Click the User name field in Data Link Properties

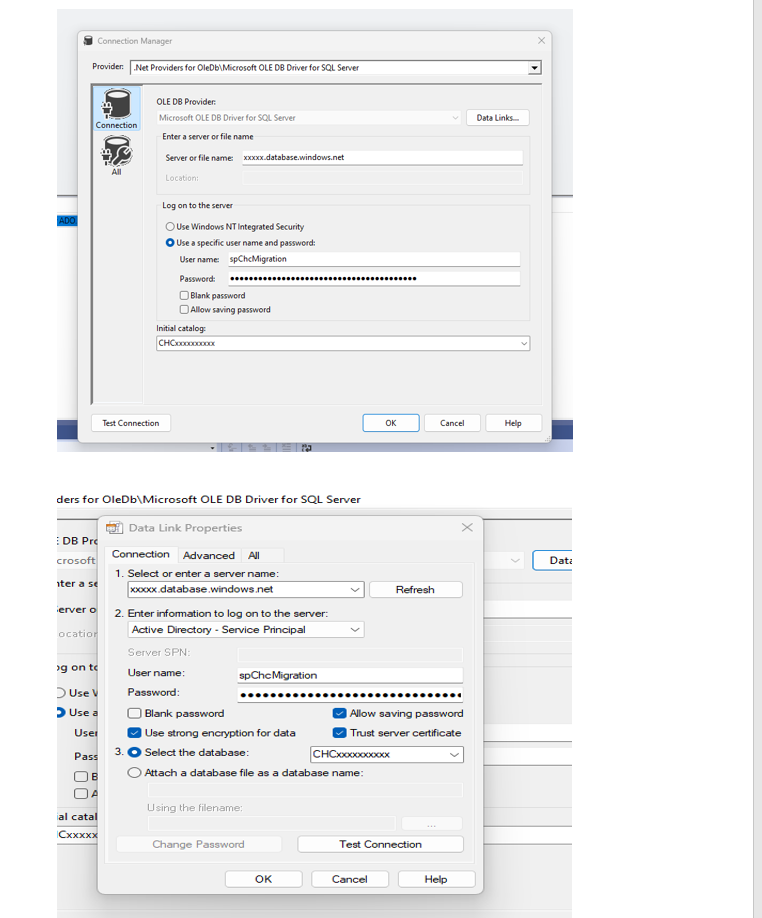click(350, 675)
